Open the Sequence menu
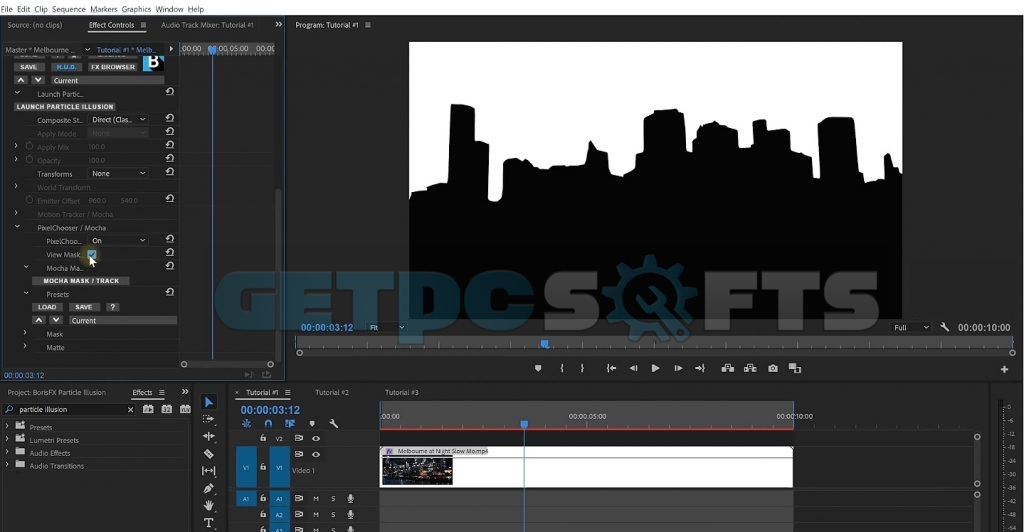1024x532 pixels. (x=69, y=9)
